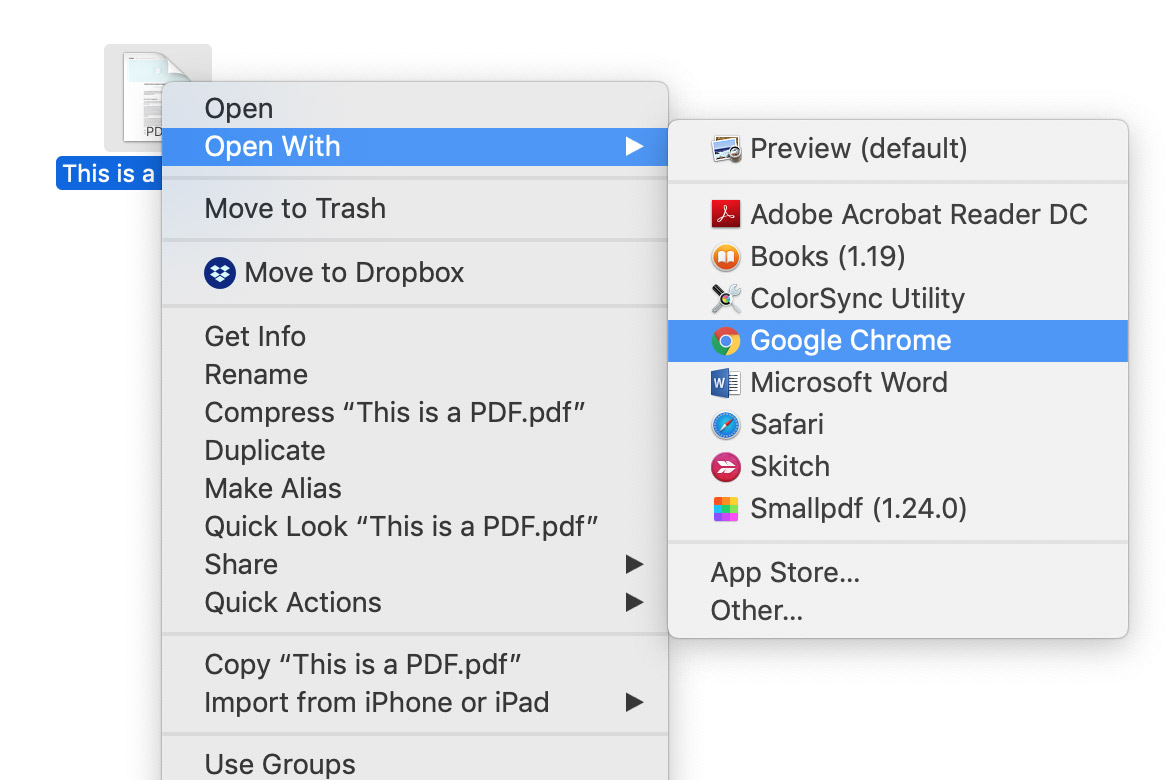Select the Open With menu entry
Screen dimensions: 1170x780
[415, 146]
